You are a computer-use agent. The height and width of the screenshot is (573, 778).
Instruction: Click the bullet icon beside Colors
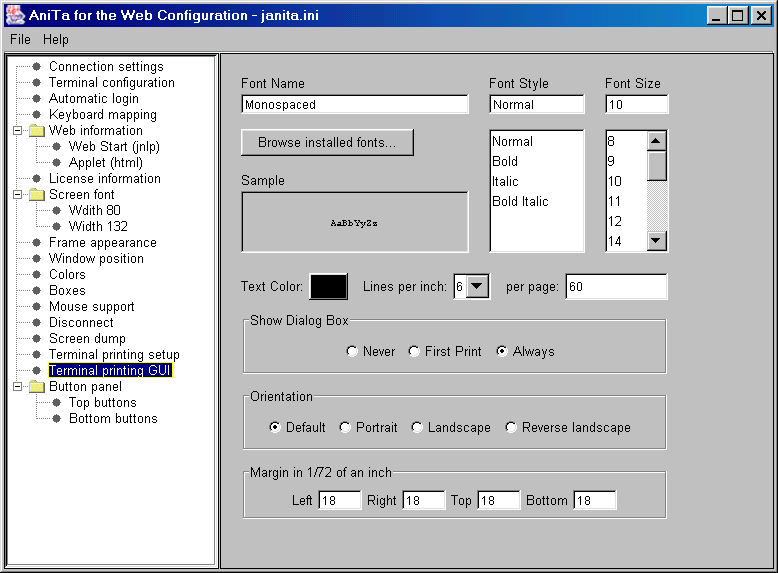(37, 275)
